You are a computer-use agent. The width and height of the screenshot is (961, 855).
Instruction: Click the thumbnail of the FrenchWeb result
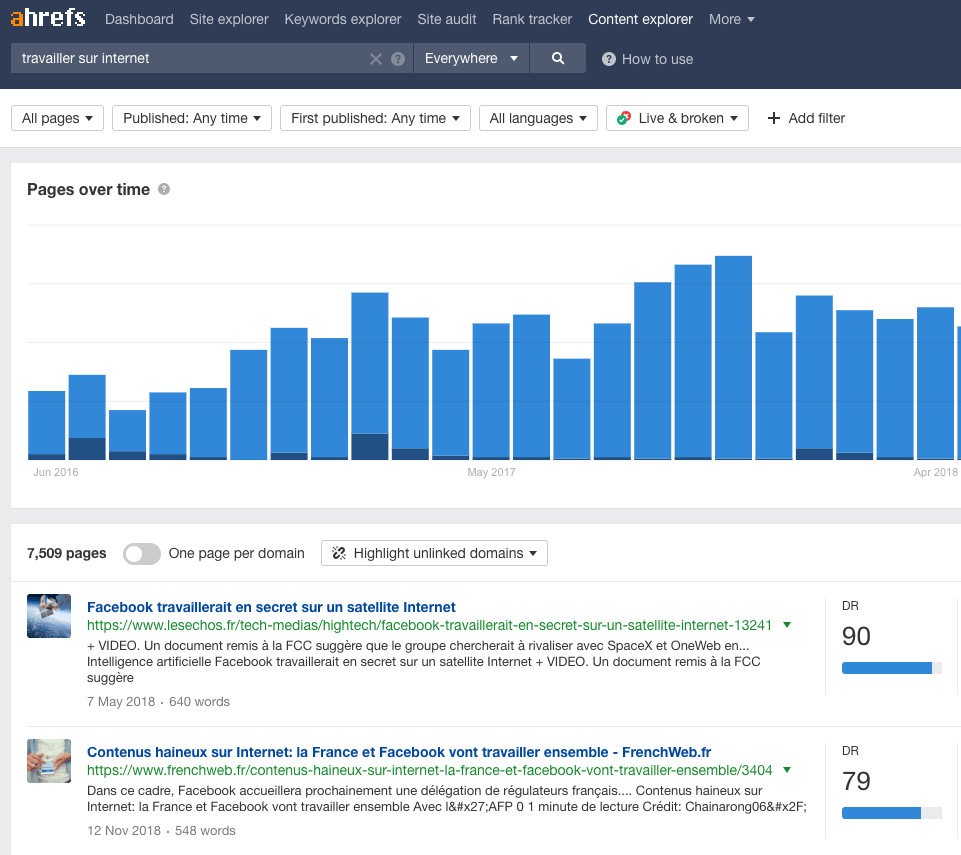click(x=49, y=761)
